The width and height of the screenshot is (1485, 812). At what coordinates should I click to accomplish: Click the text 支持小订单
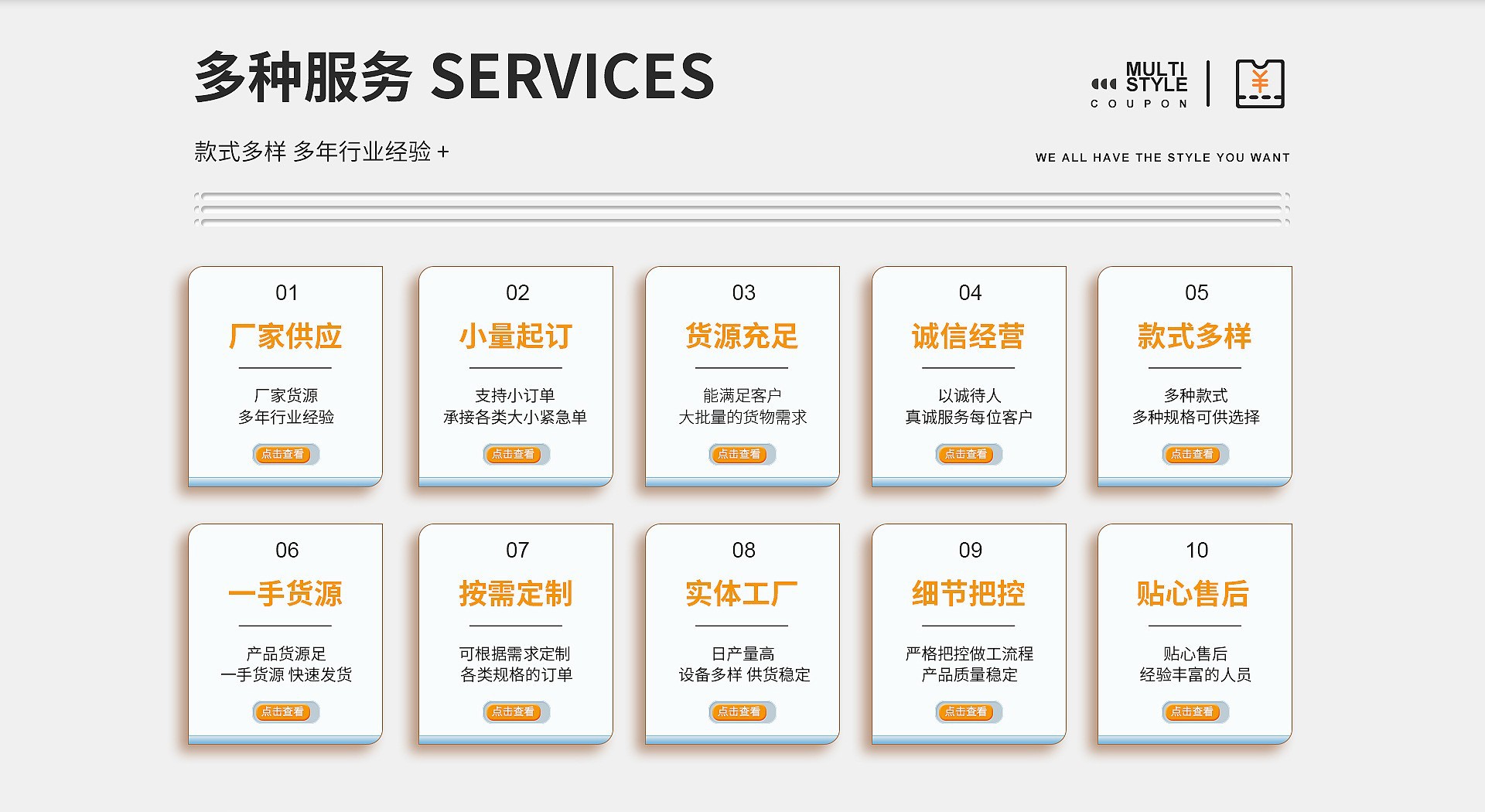click(515, 396)
